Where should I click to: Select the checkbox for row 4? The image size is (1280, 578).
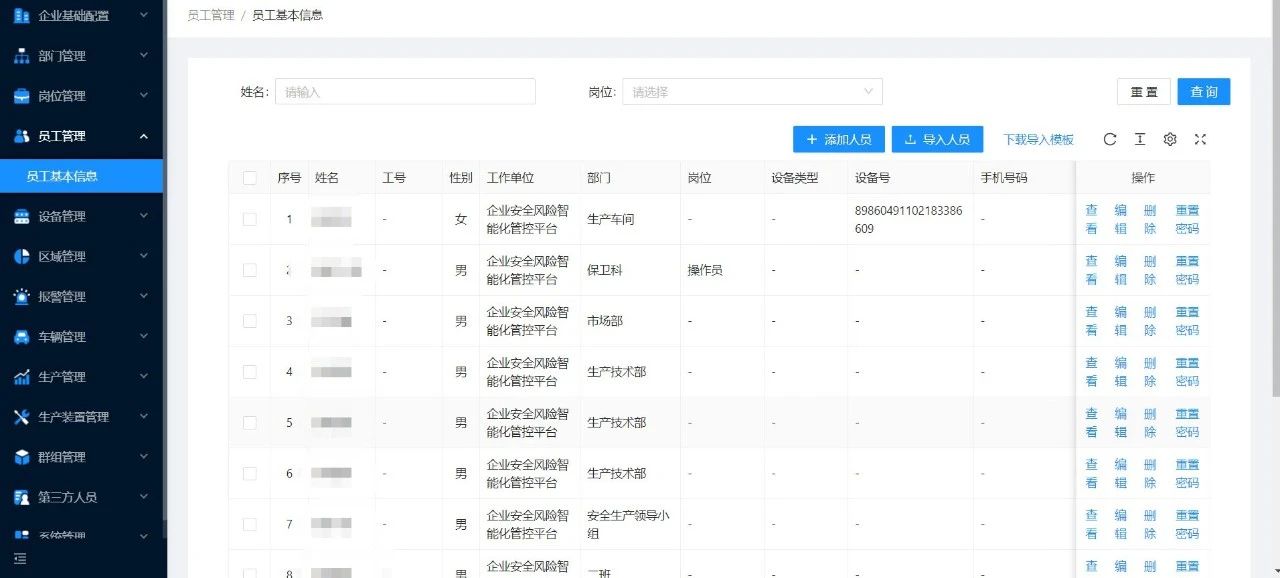(x=249, y=372)
